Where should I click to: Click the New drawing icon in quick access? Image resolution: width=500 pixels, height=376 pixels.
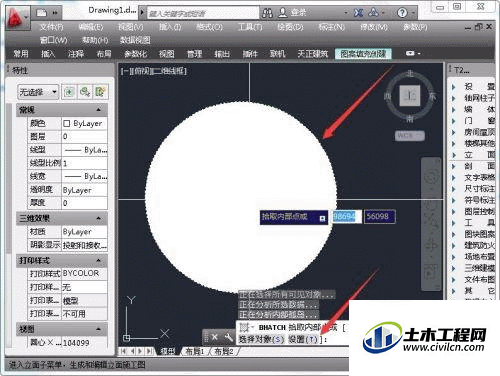click(42, 13)
